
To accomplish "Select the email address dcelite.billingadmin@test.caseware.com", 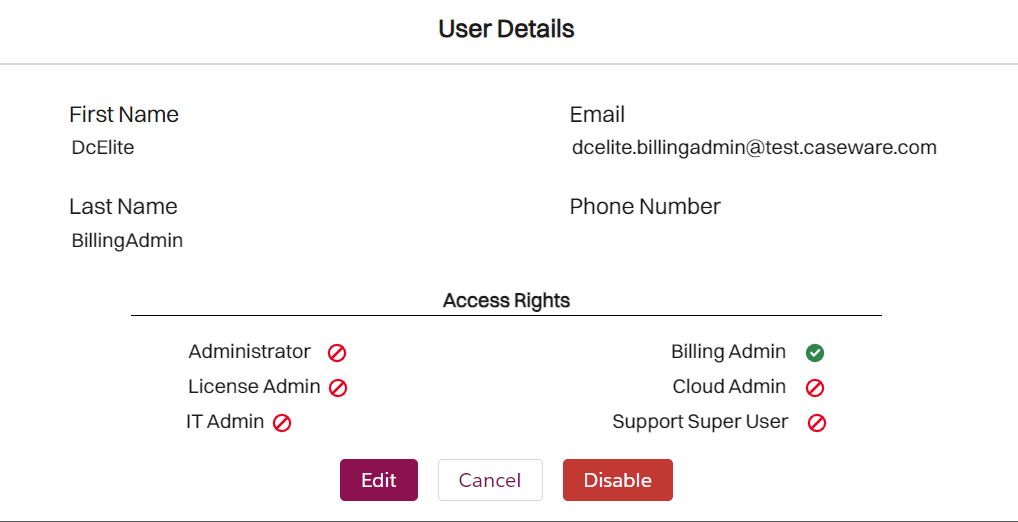I will (x=754, y=148).
